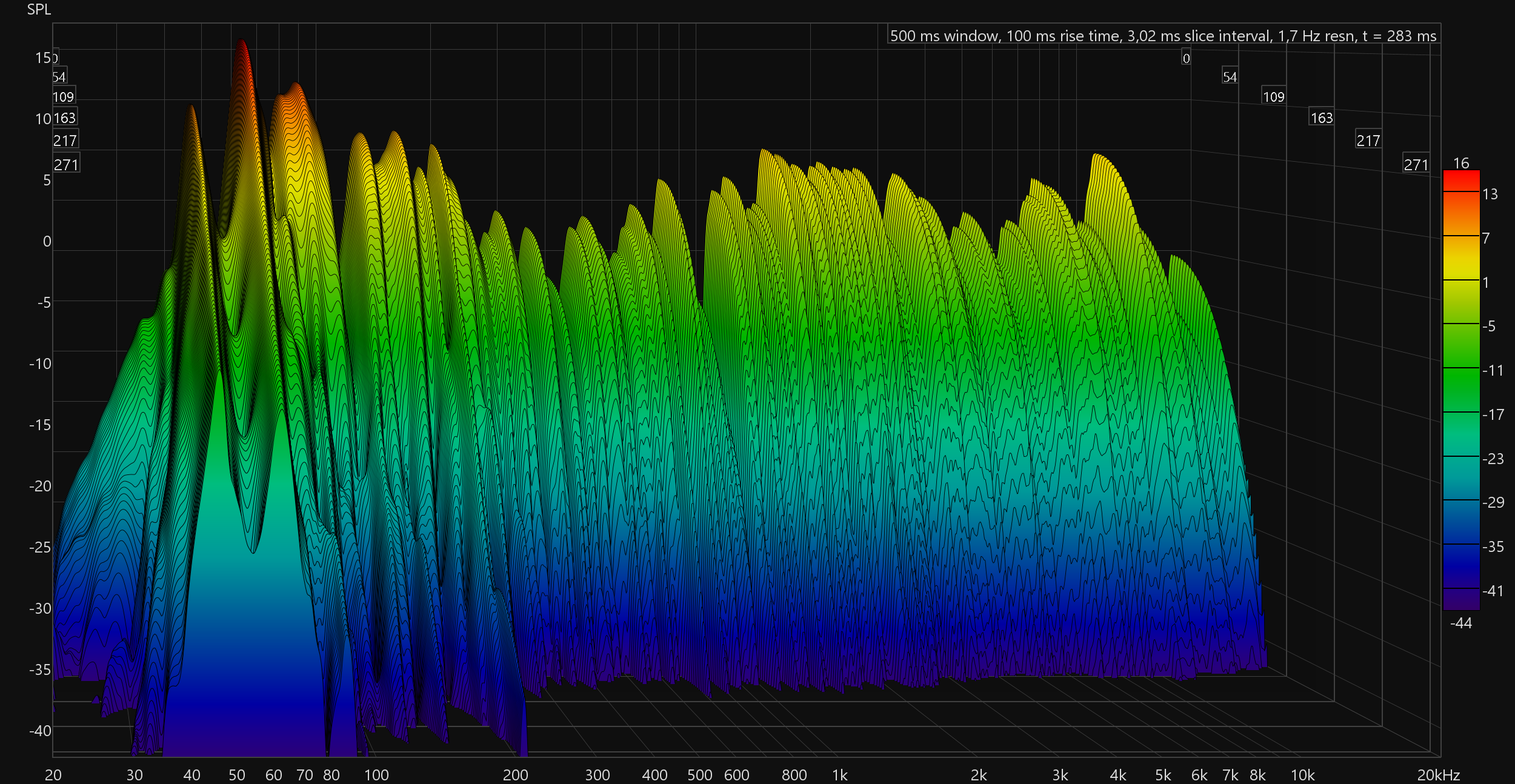The width and height of the screenshot is (1515, 784).
Task: Select the 271 ms time marker on right
Action: click(1416, 164)
